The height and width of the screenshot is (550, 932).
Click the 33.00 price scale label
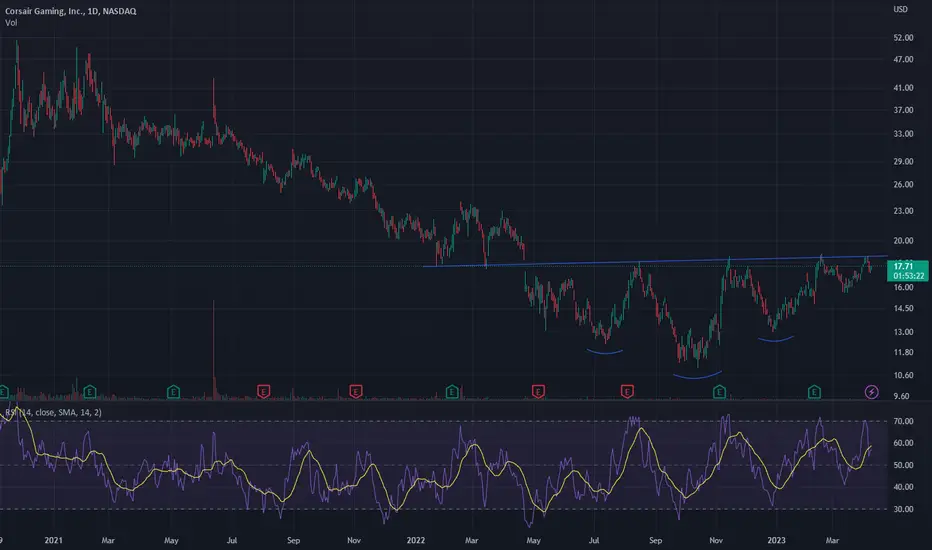903,134
